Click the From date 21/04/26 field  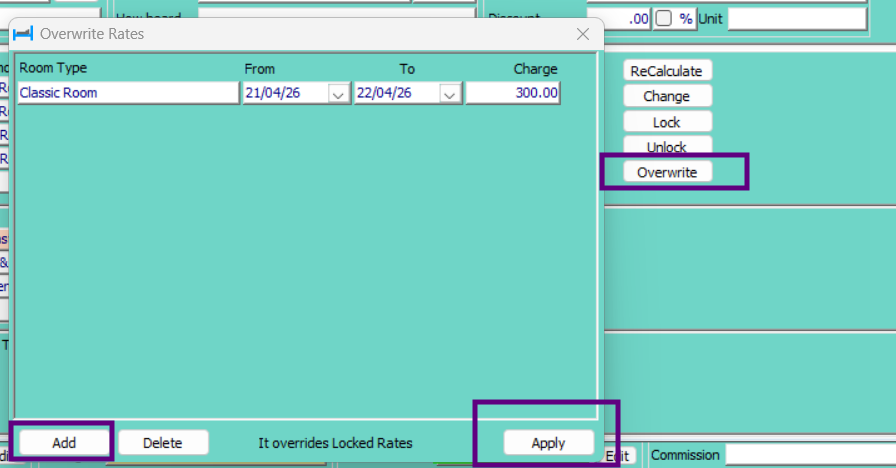point(286,93)
